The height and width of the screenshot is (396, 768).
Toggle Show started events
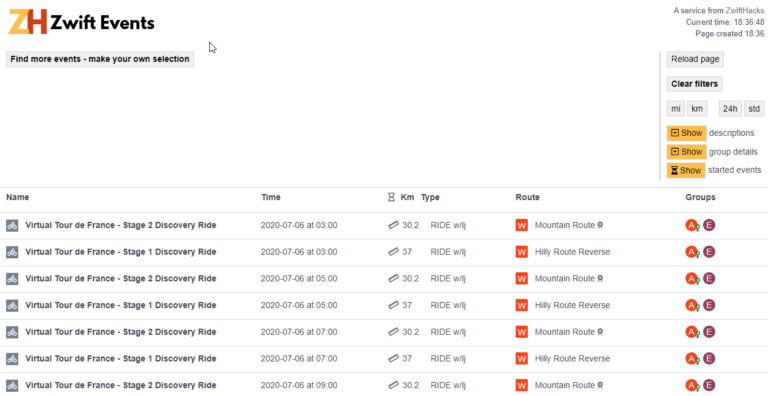(x=686, y=171)
